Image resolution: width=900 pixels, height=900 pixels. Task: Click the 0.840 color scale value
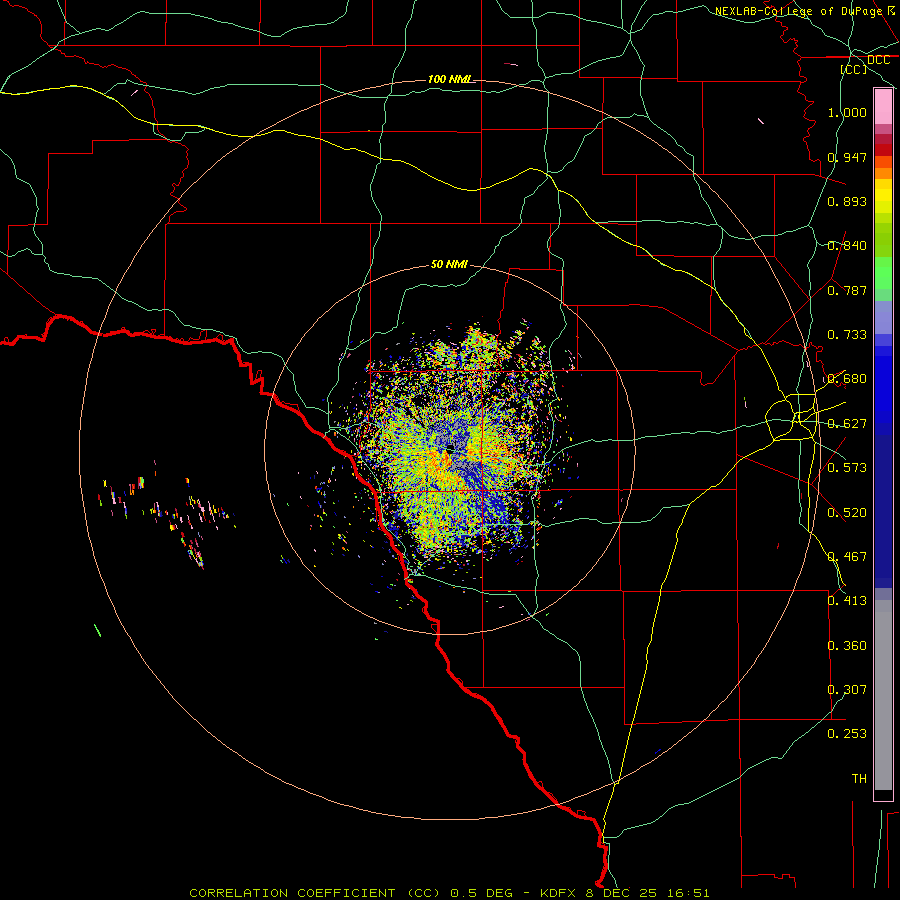(x=847, y=246)
